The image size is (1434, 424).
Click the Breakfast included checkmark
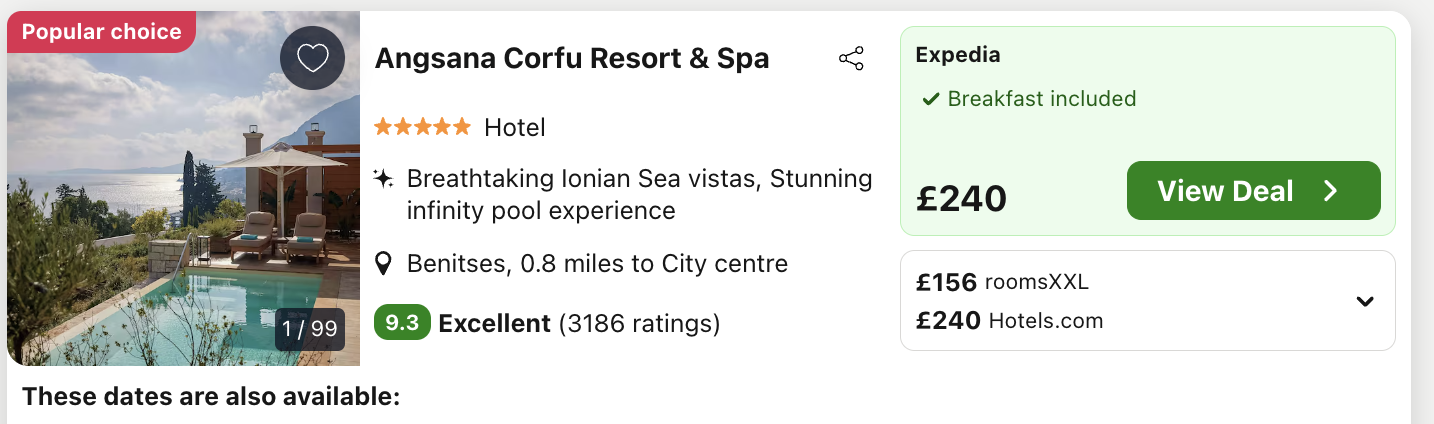(x=930, y=99)
